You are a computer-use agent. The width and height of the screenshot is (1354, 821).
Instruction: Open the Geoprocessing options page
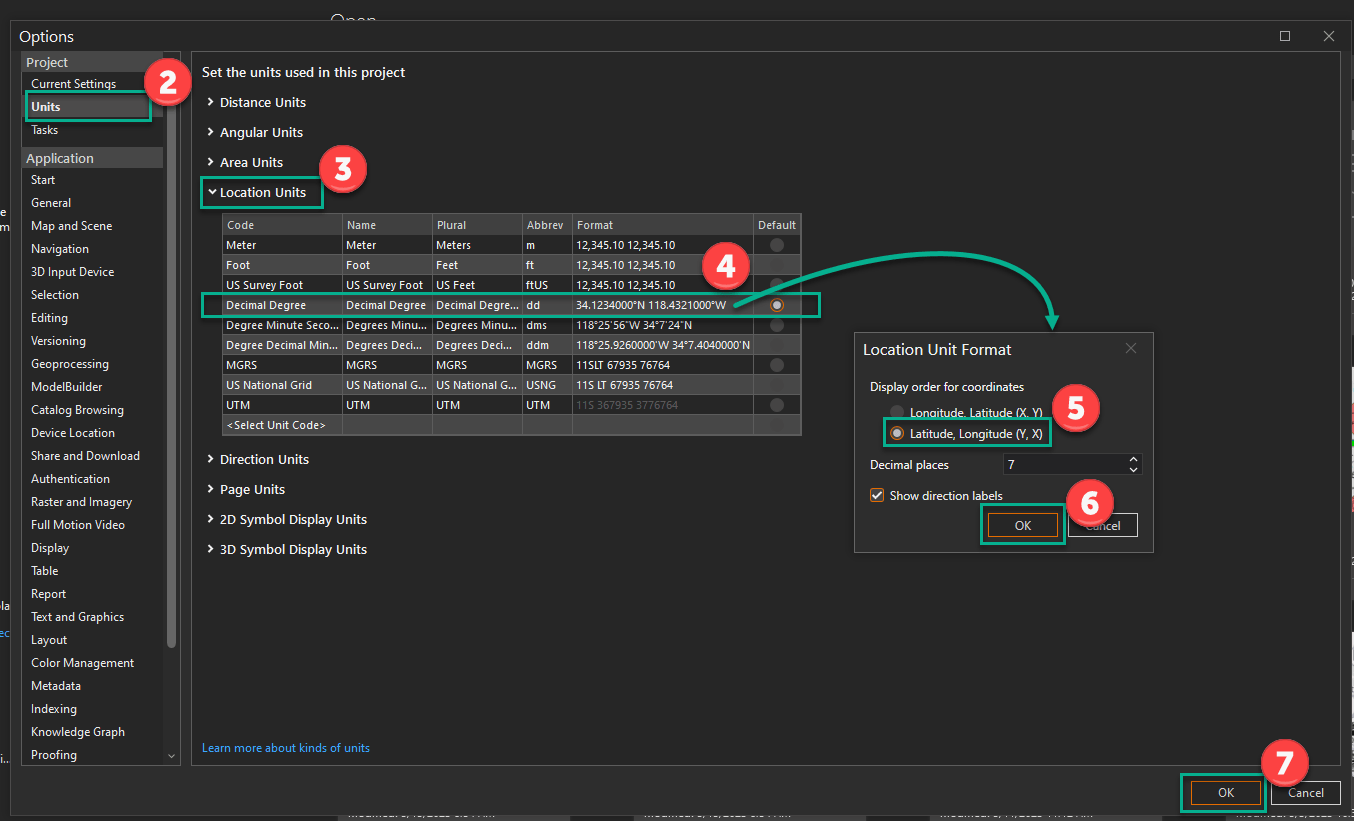click(69, 363)
